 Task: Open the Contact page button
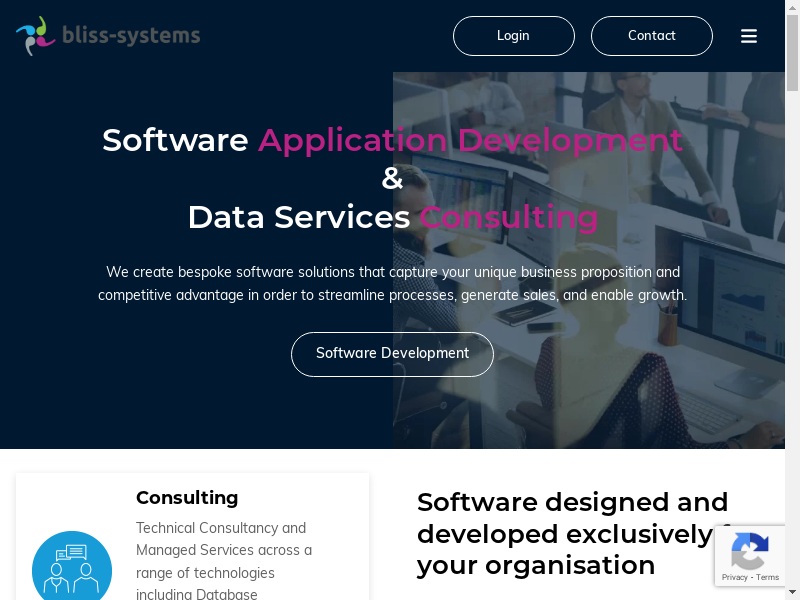651,36
